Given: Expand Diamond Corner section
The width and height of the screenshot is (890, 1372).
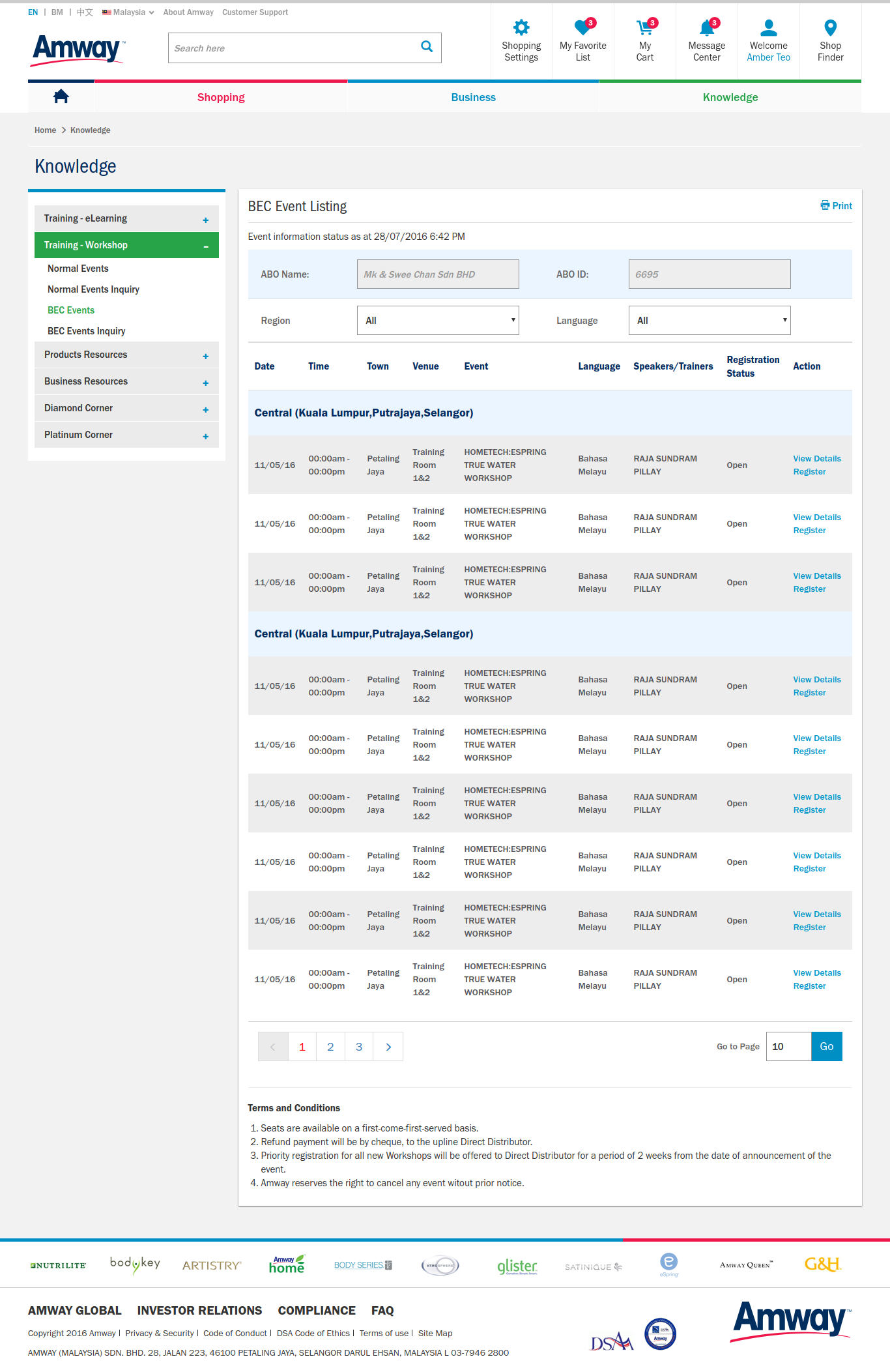Looking at the screenshot, I should pyautogui.click(x=126, y=408).
